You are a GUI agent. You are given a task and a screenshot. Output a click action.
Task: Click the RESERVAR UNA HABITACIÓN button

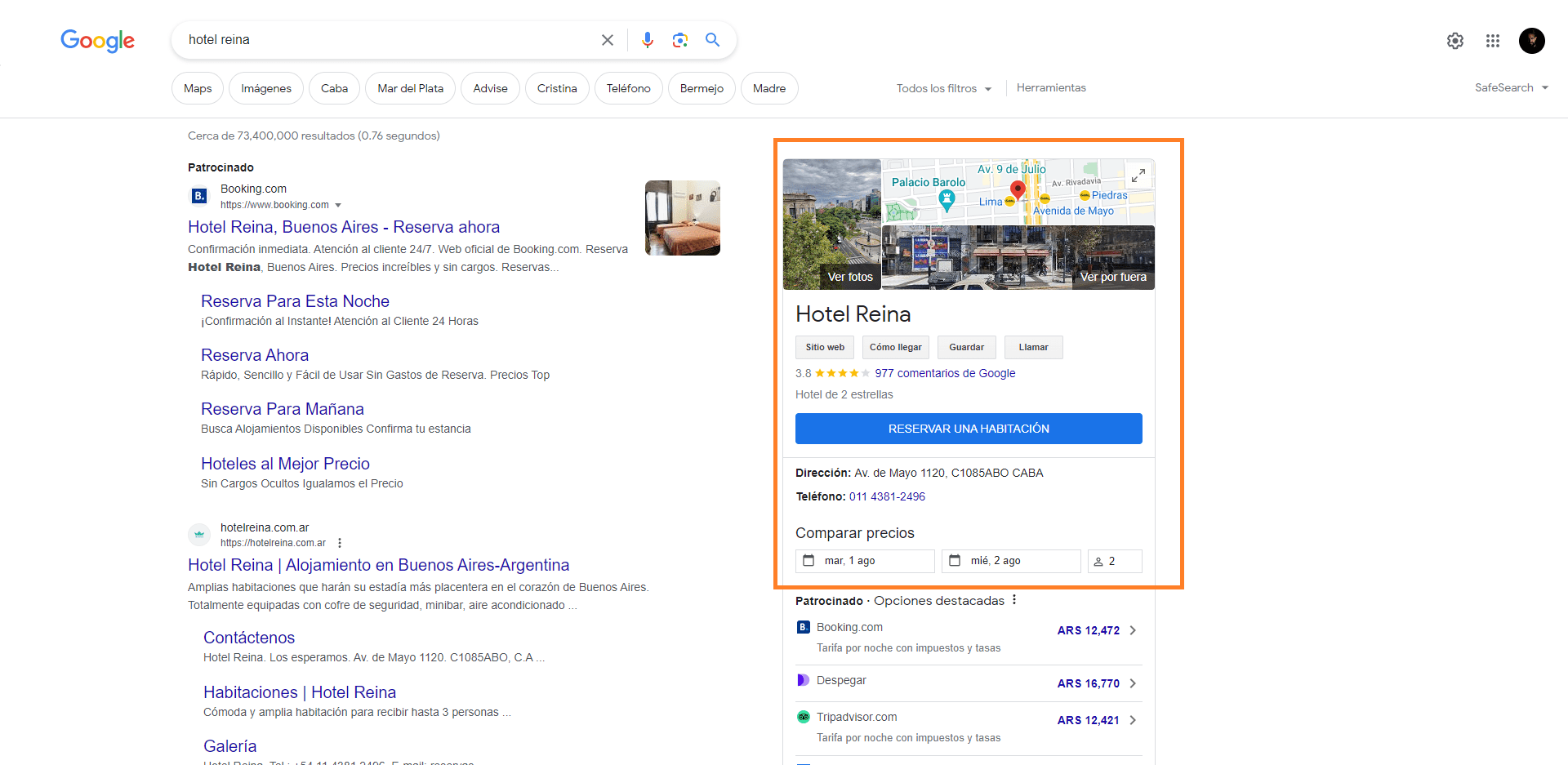(x=969, y=428)
